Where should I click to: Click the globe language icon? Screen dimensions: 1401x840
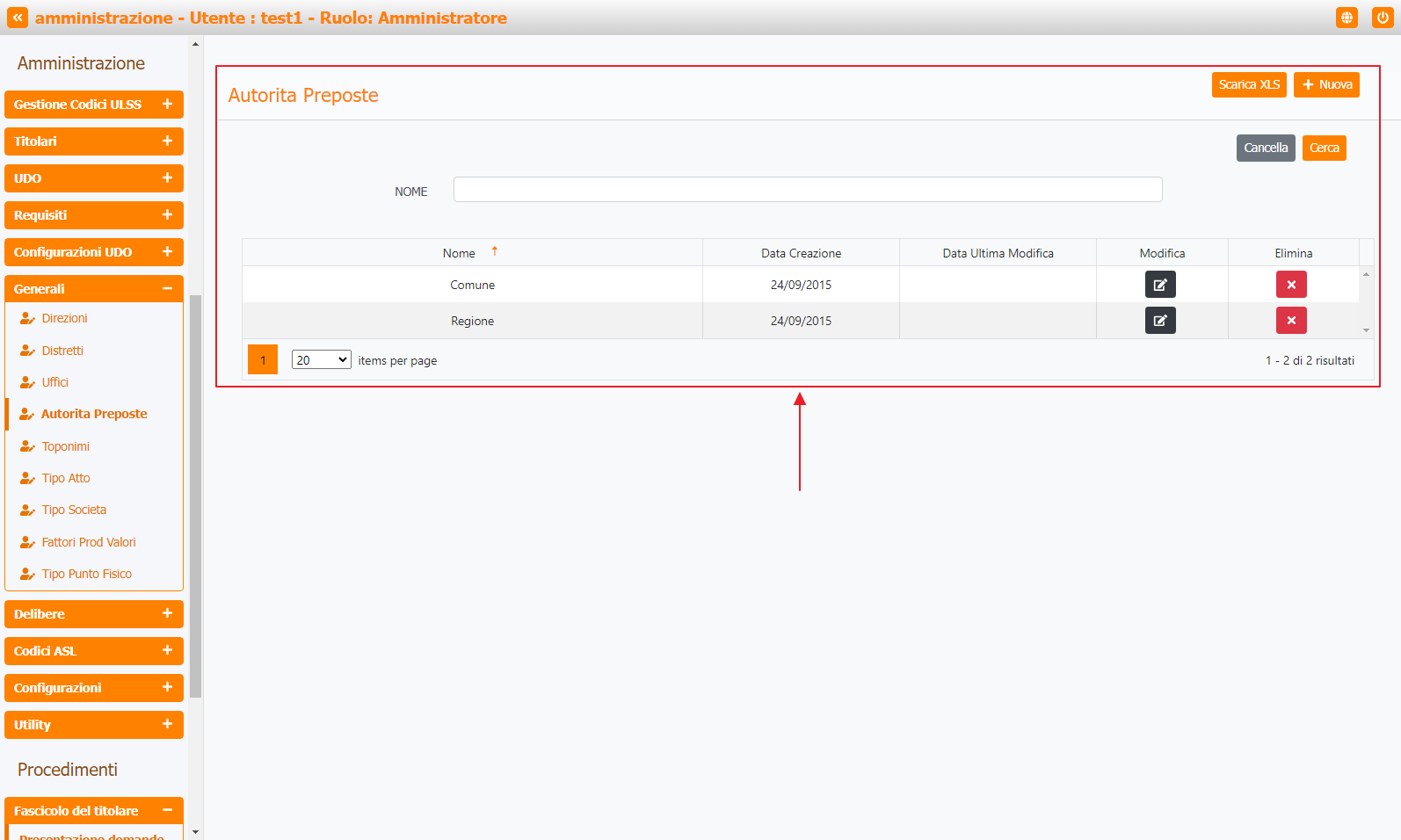click(1347, 18)
